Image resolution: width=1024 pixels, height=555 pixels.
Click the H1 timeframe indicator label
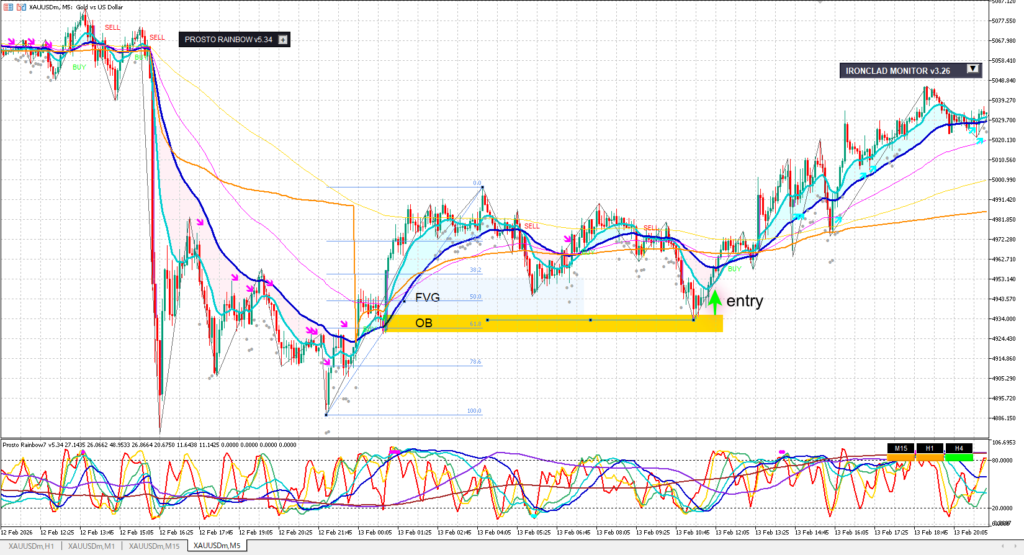point(929,448)
